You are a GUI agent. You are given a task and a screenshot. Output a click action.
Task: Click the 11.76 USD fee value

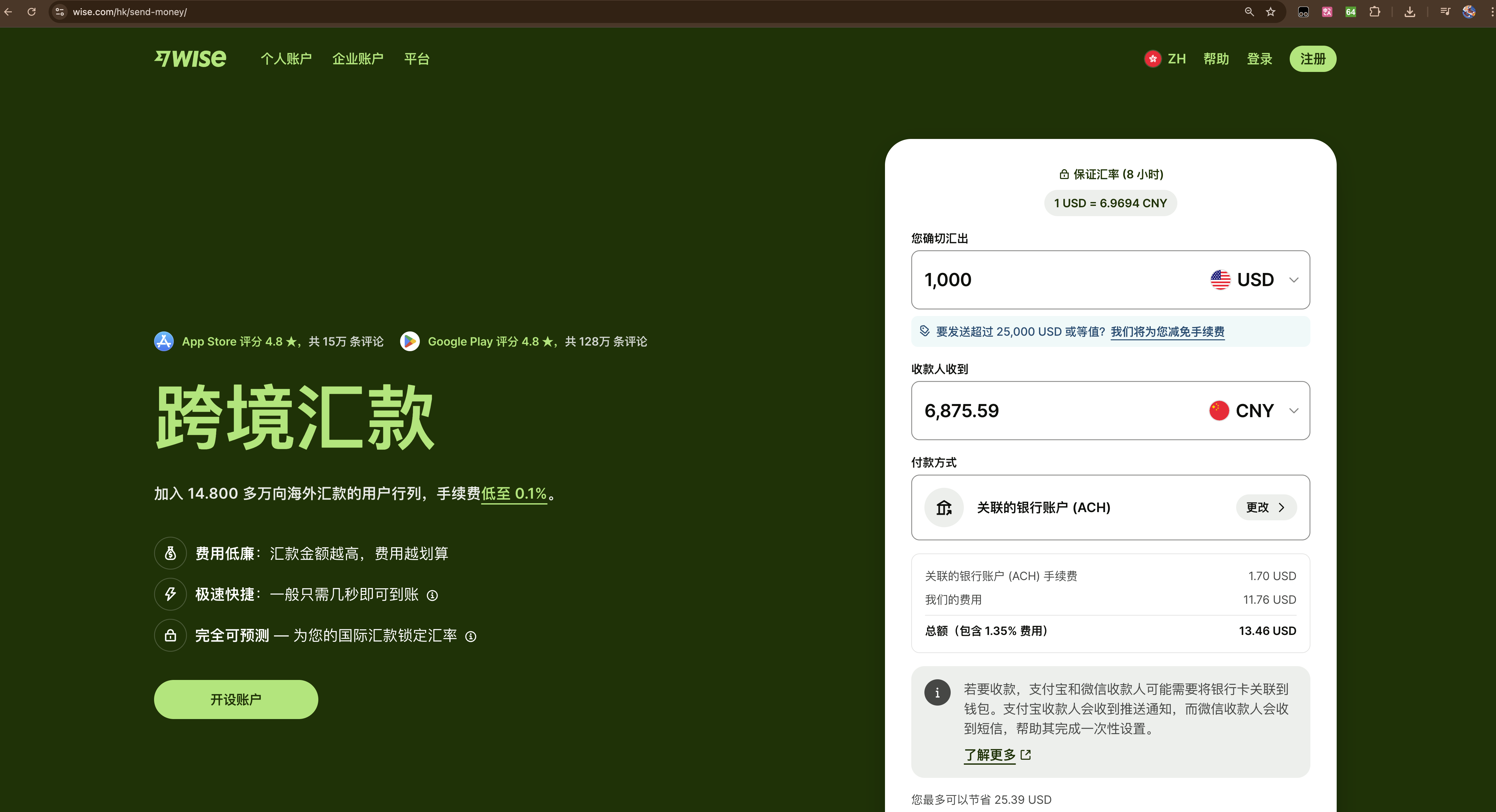[1270, 600]
